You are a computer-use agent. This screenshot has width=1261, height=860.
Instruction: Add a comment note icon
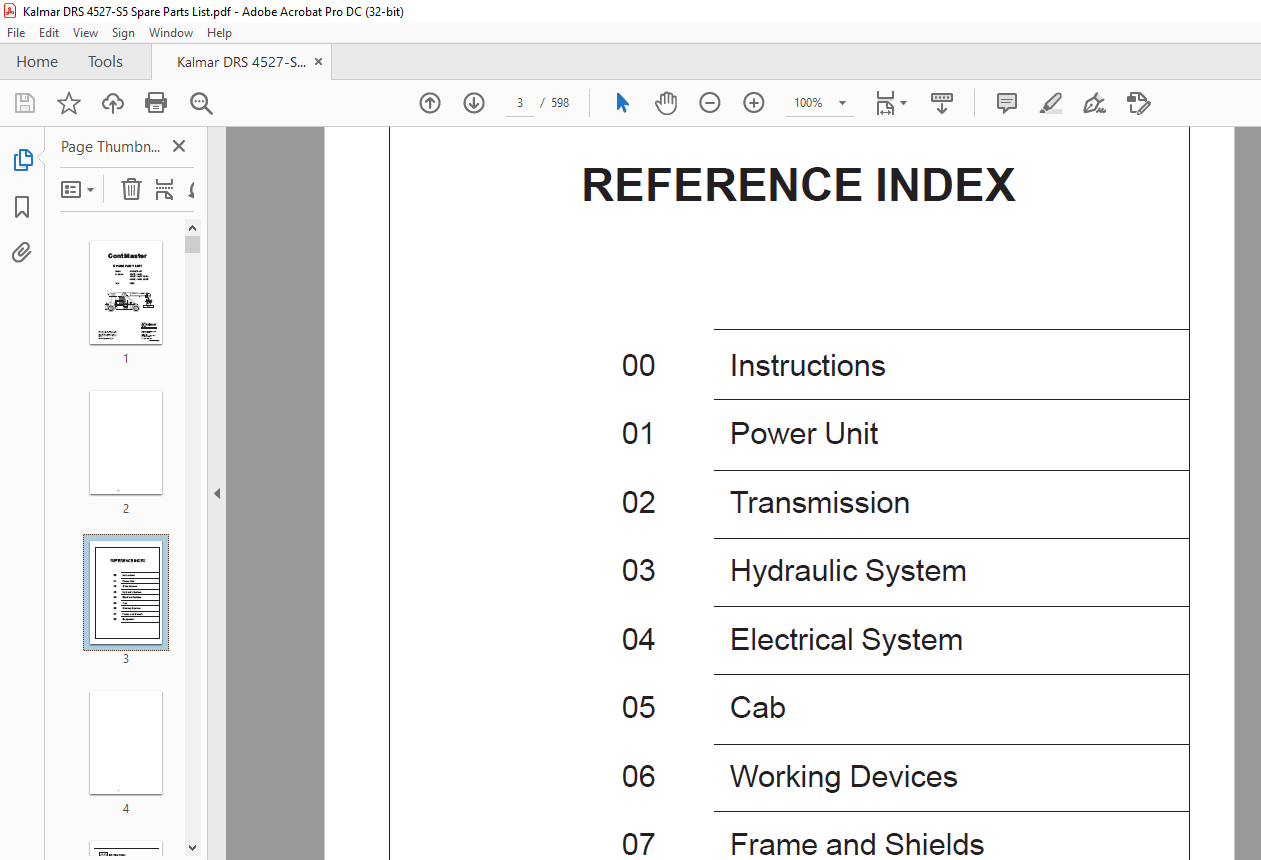coord(1007,103)
